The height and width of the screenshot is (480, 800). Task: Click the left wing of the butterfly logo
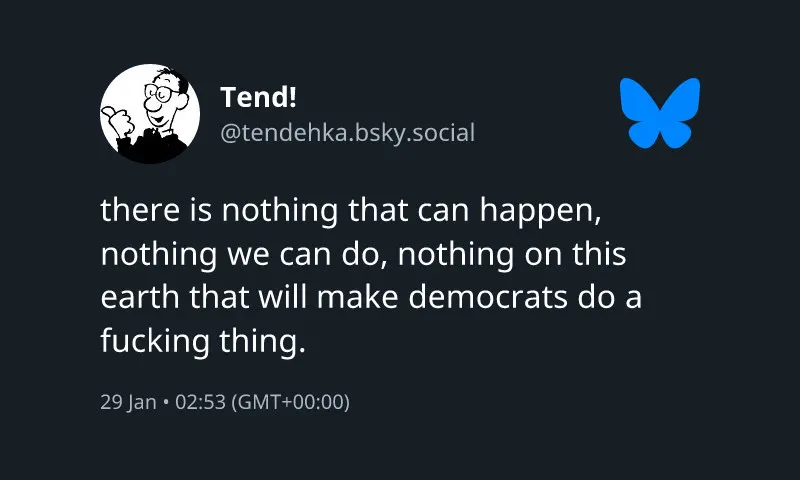640,107
